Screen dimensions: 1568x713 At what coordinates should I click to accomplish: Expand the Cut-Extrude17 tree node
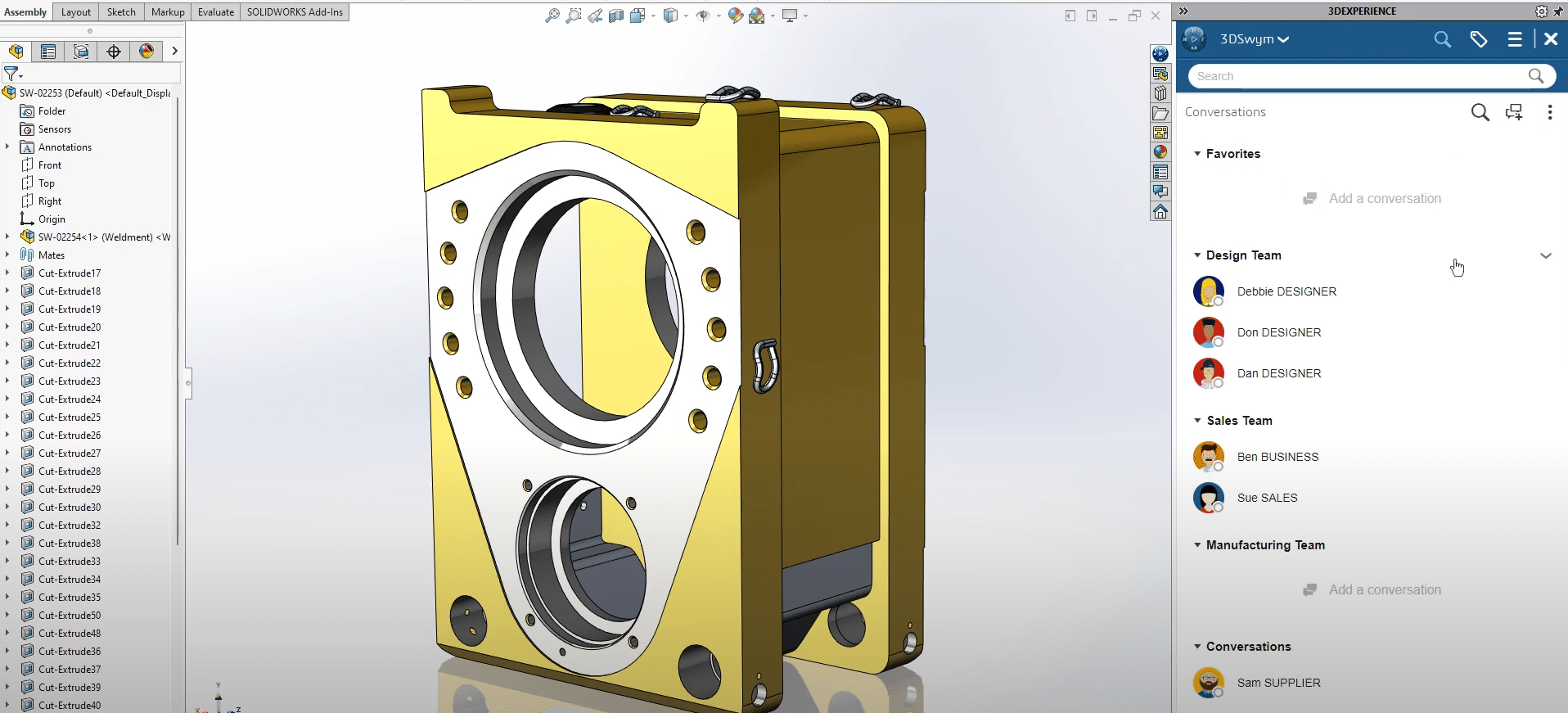(x=7, y=273)
